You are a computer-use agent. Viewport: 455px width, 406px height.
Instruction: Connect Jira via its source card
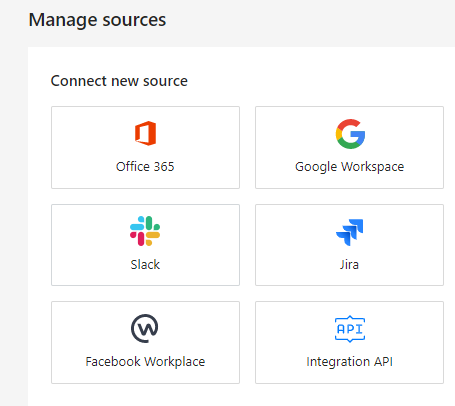[x=349, y=245]
